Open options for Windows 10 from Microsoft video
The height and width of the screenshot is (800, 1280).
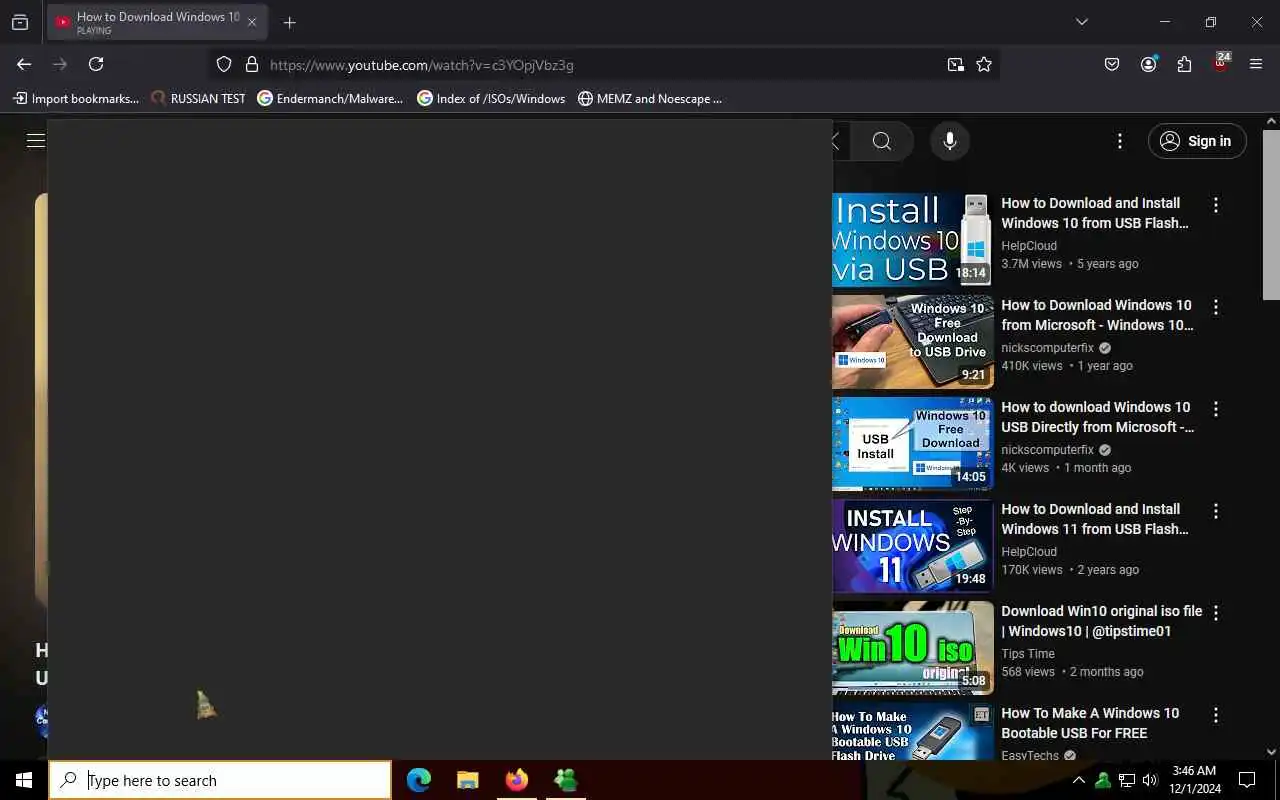coord(1216,307)
